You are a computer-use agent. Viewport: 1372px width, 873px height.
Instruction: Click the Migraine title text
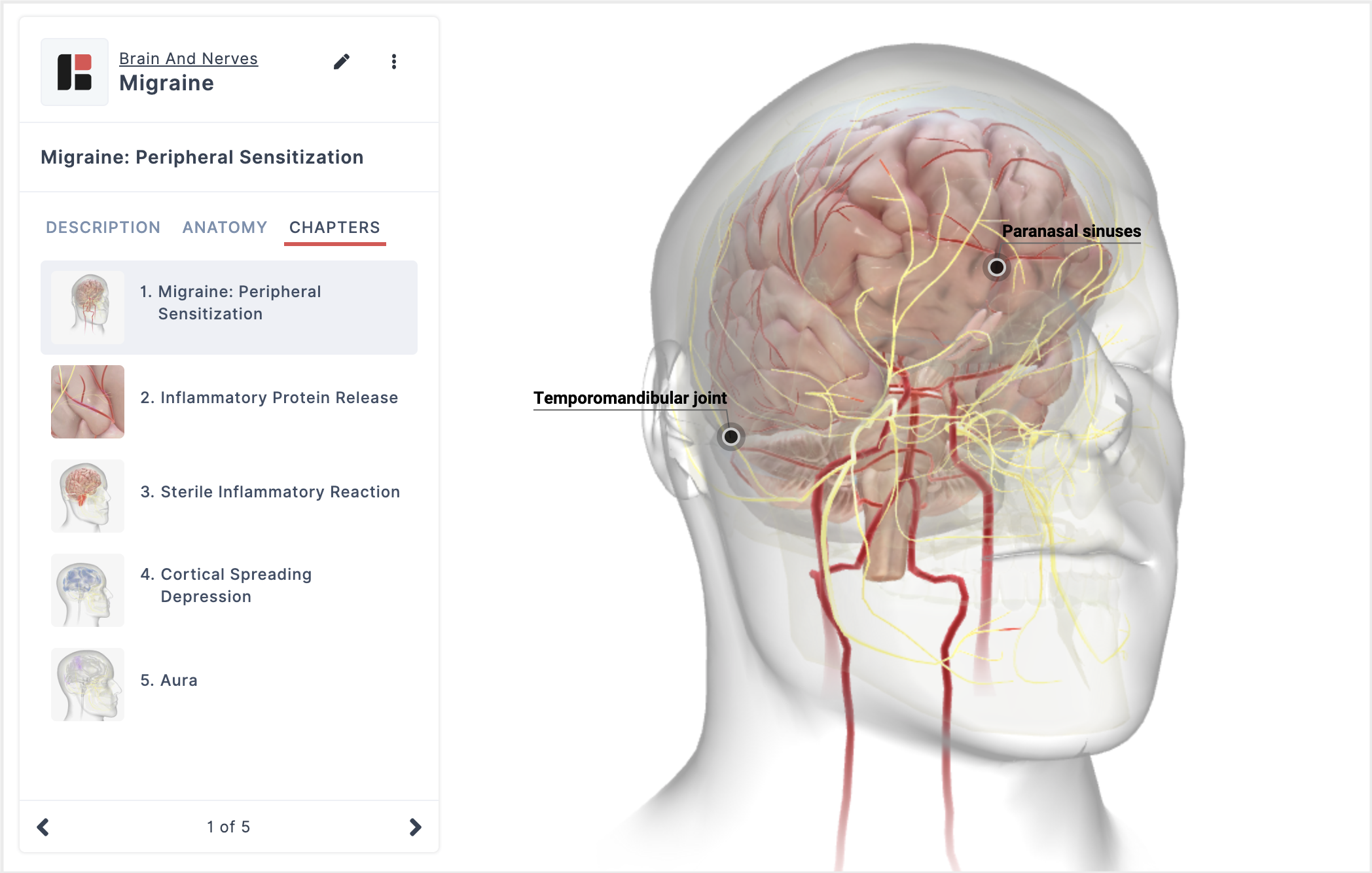tap(166, 83)
